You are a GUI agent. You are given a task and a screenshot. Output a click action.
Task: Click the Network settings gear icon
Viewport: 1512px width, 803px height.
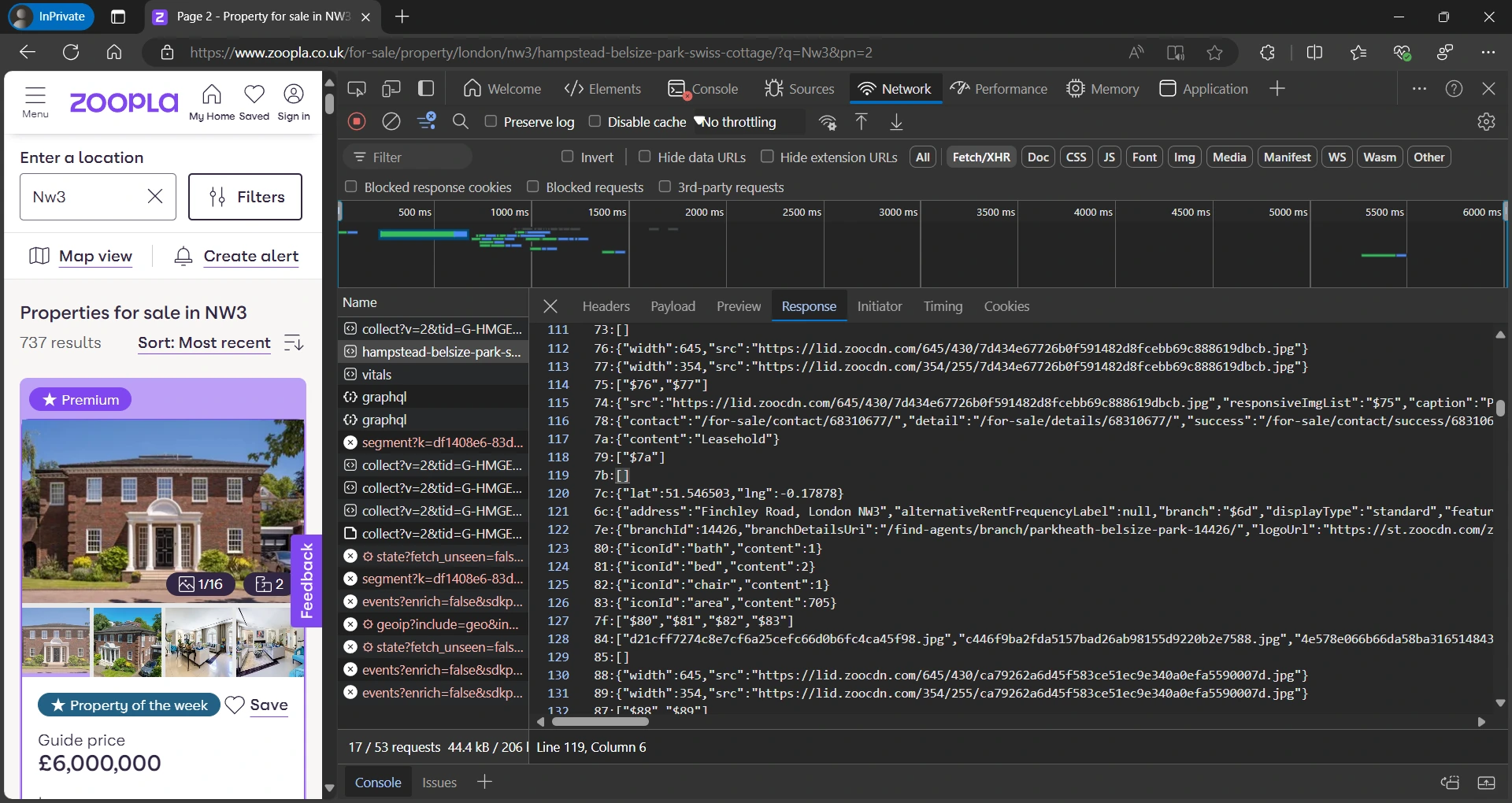point(1486,122)
